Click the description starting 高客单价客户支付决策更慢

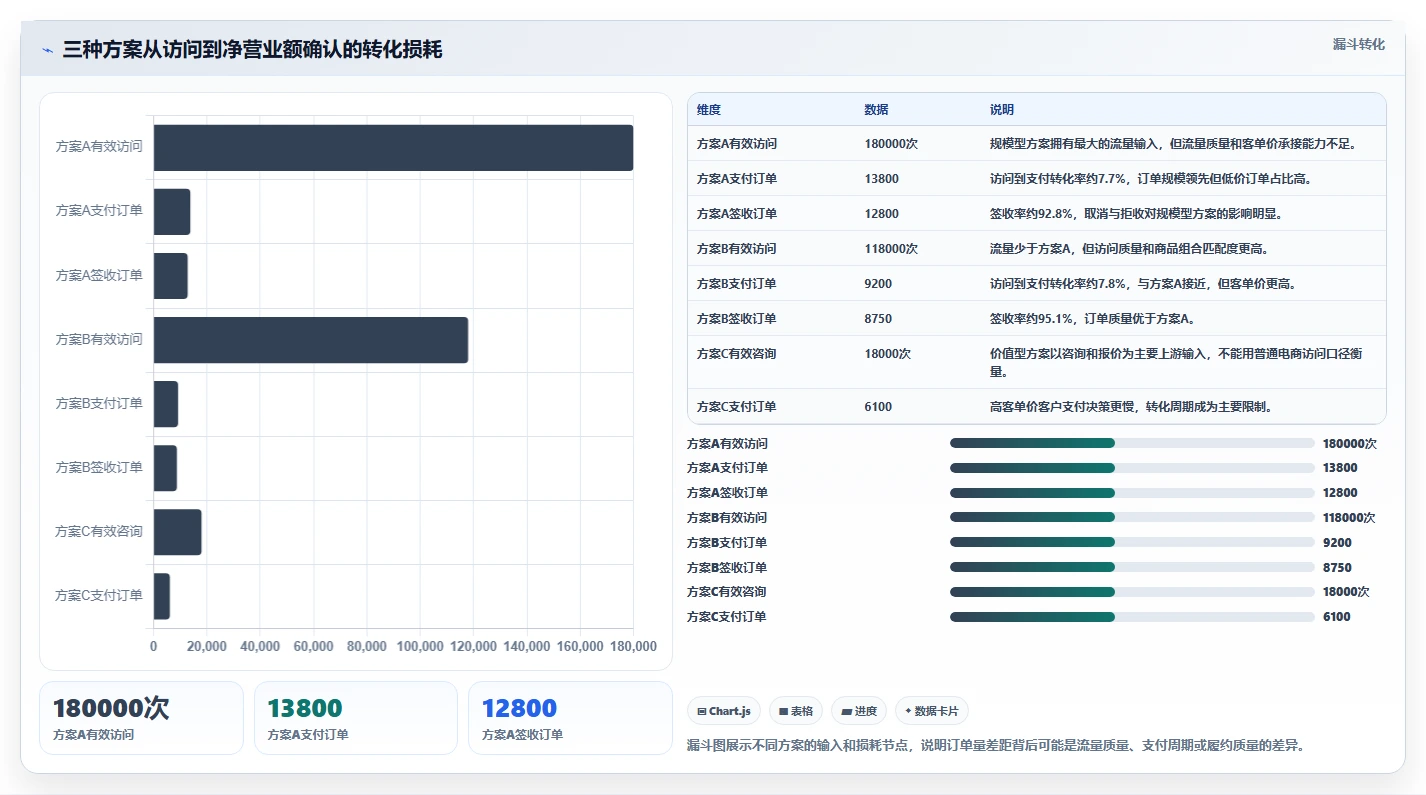coord(1131,407)
